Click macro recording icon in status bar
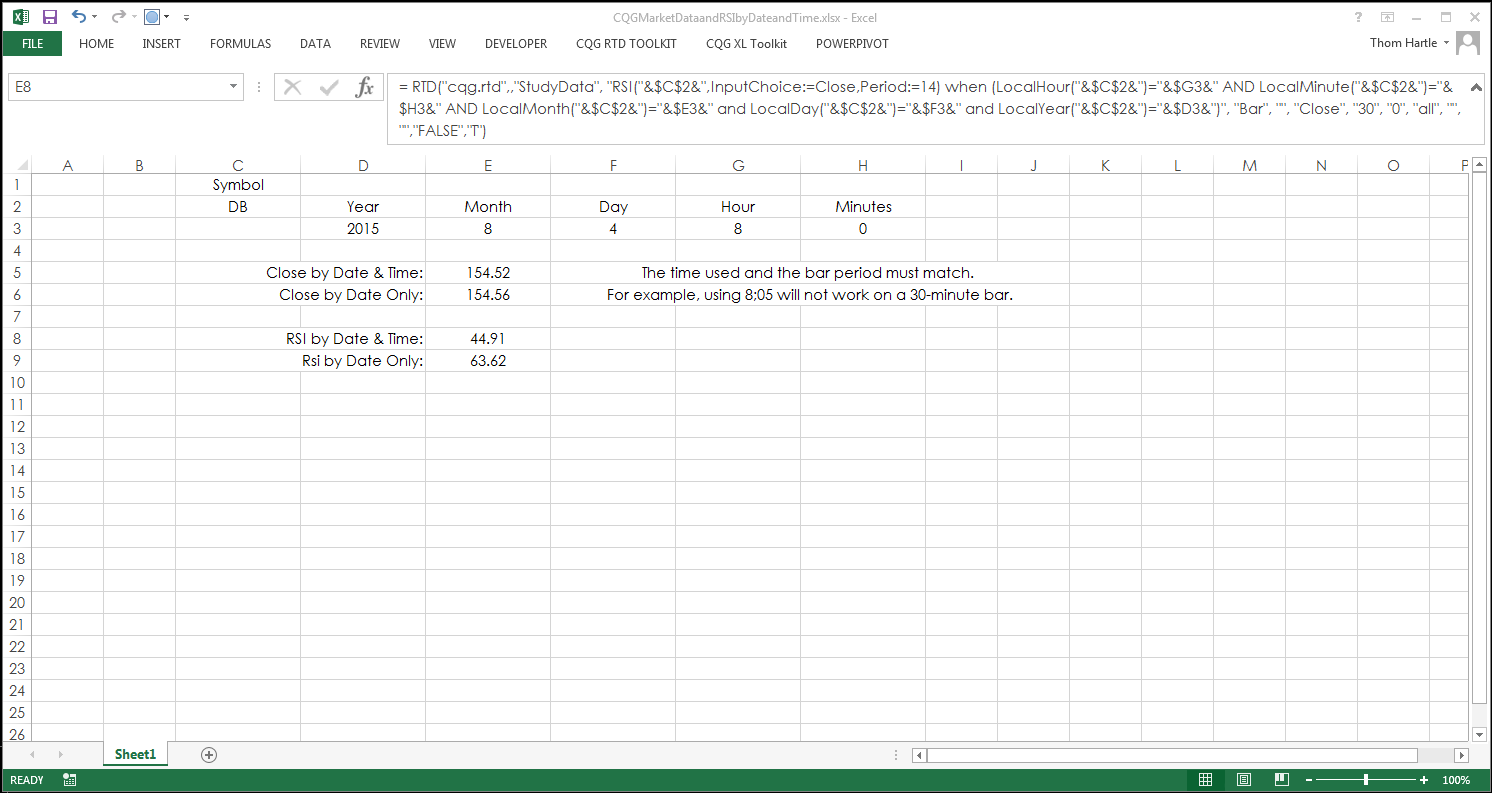The height and width of the screenshot is (793, 1492). point(70,780)
